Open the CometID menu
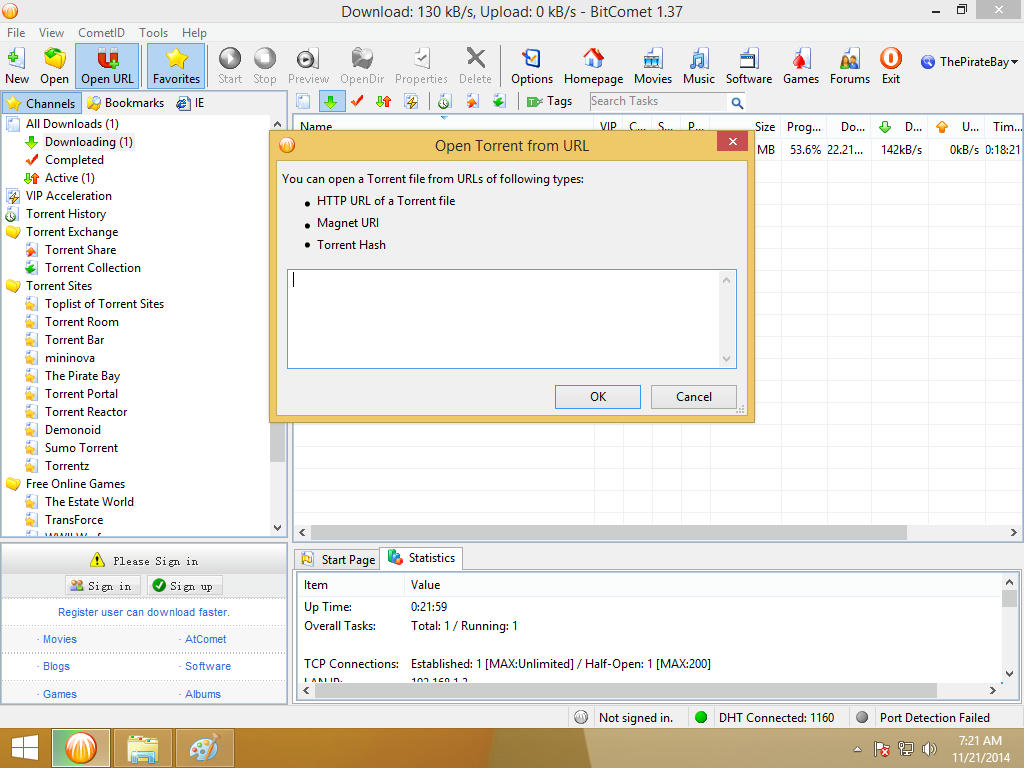Screen dimensions: 1024x768 (101, 33)
